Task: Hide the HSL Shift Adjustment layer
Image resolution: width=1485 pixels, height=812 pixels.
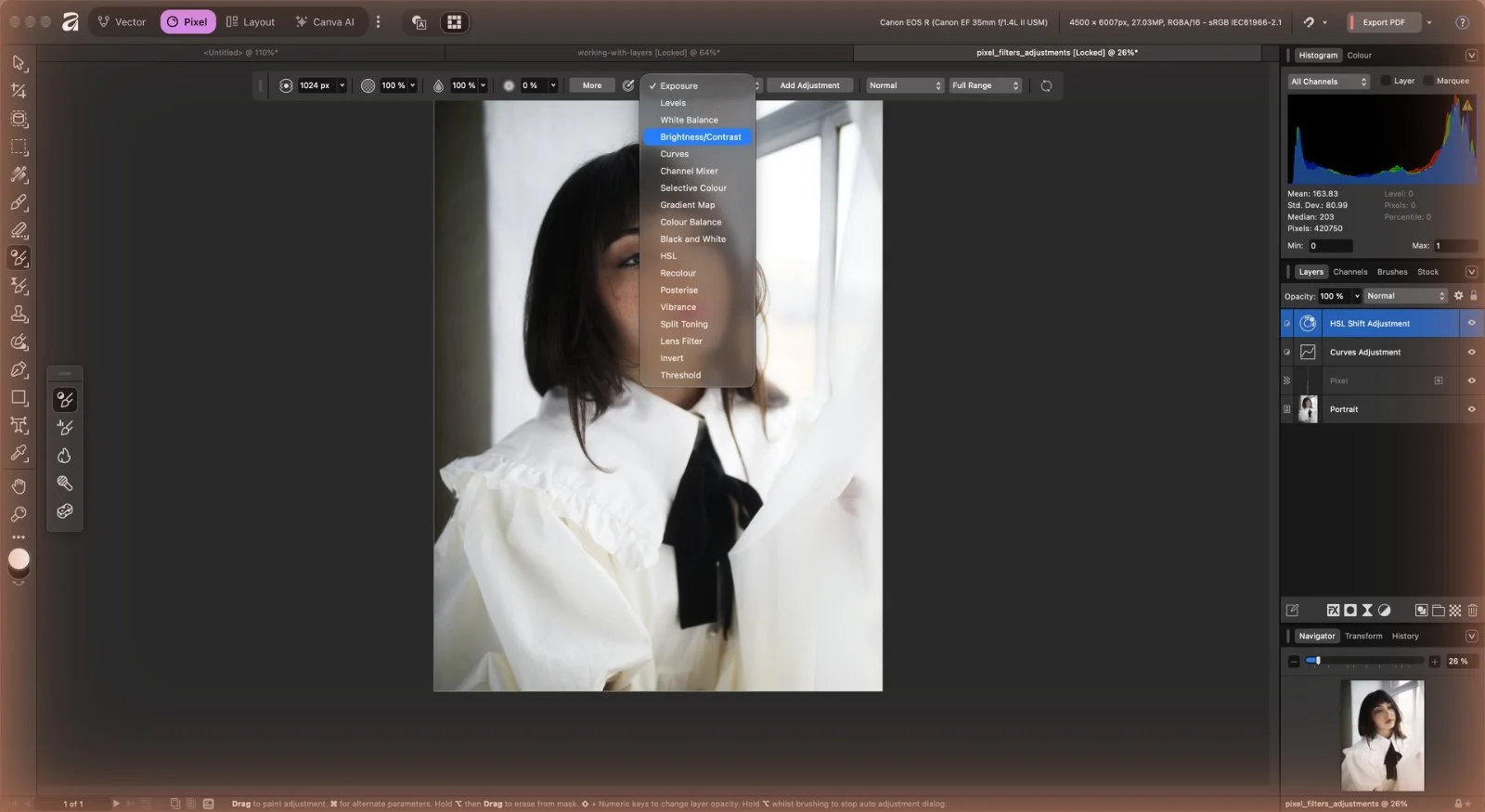Action: click(1471, 323)
